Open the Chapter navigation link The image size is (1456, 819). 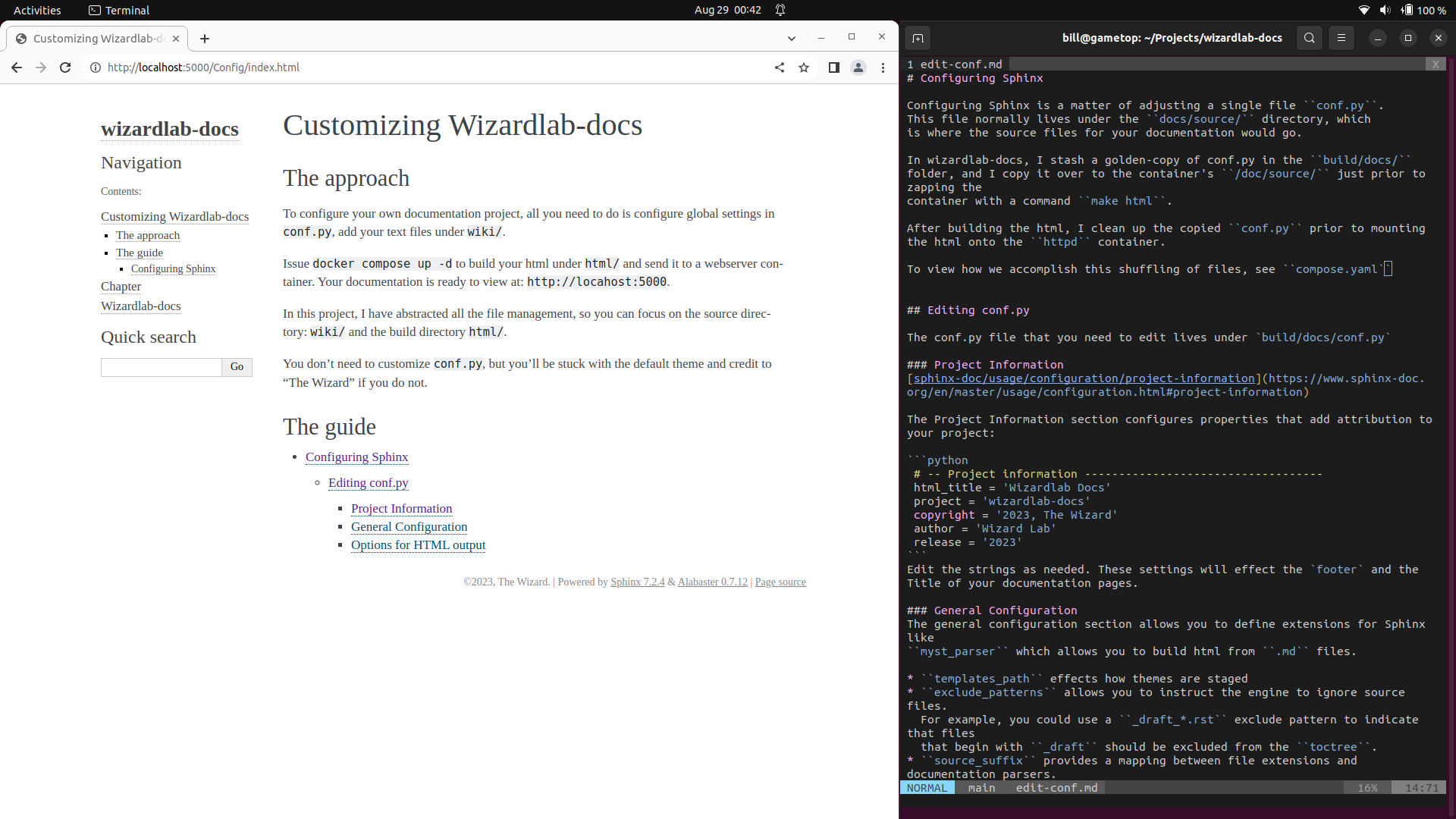(x=121, y=287)
